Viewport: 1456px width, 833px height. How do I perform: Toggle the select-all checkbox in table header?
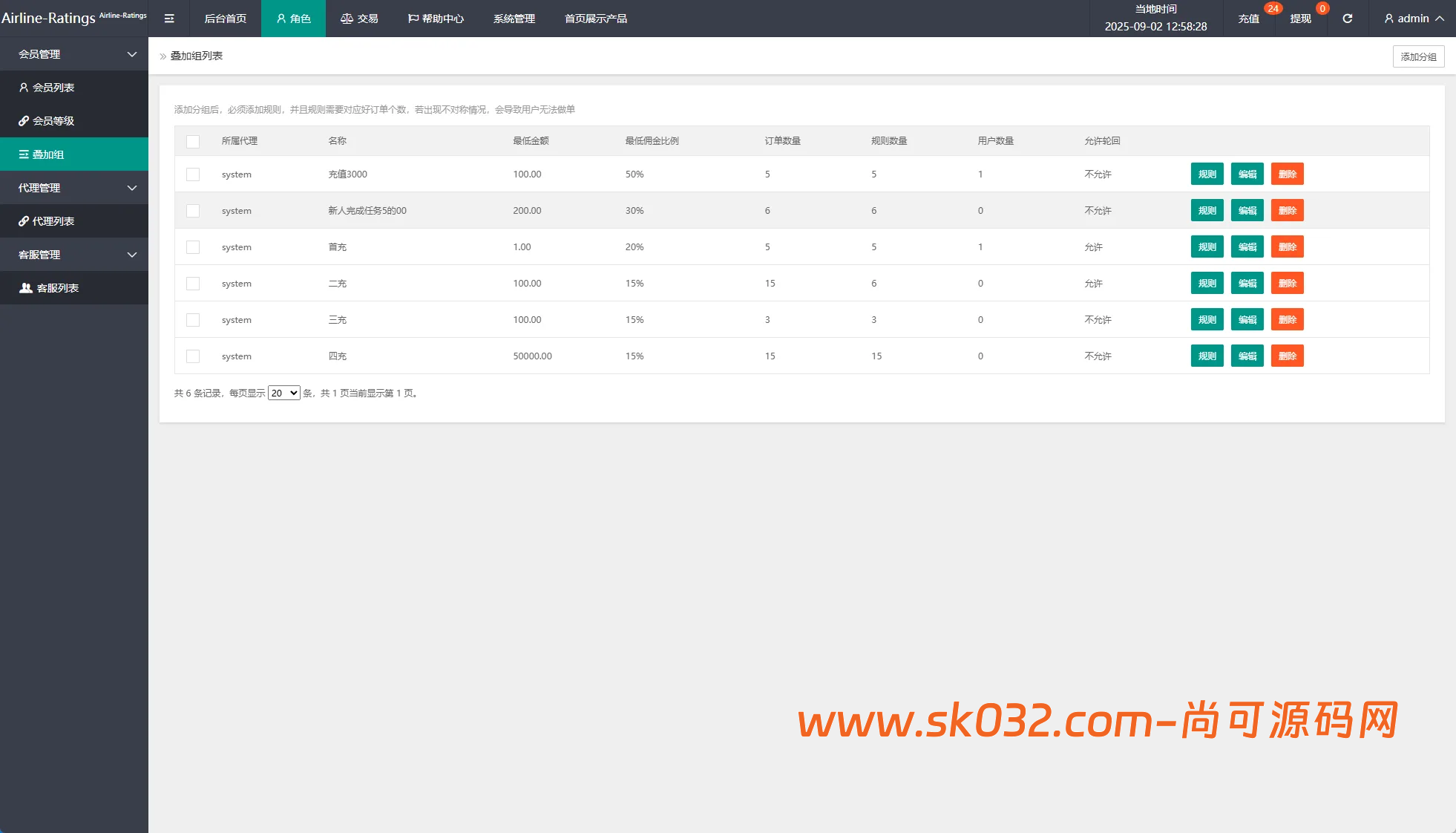tap(193, 141)
